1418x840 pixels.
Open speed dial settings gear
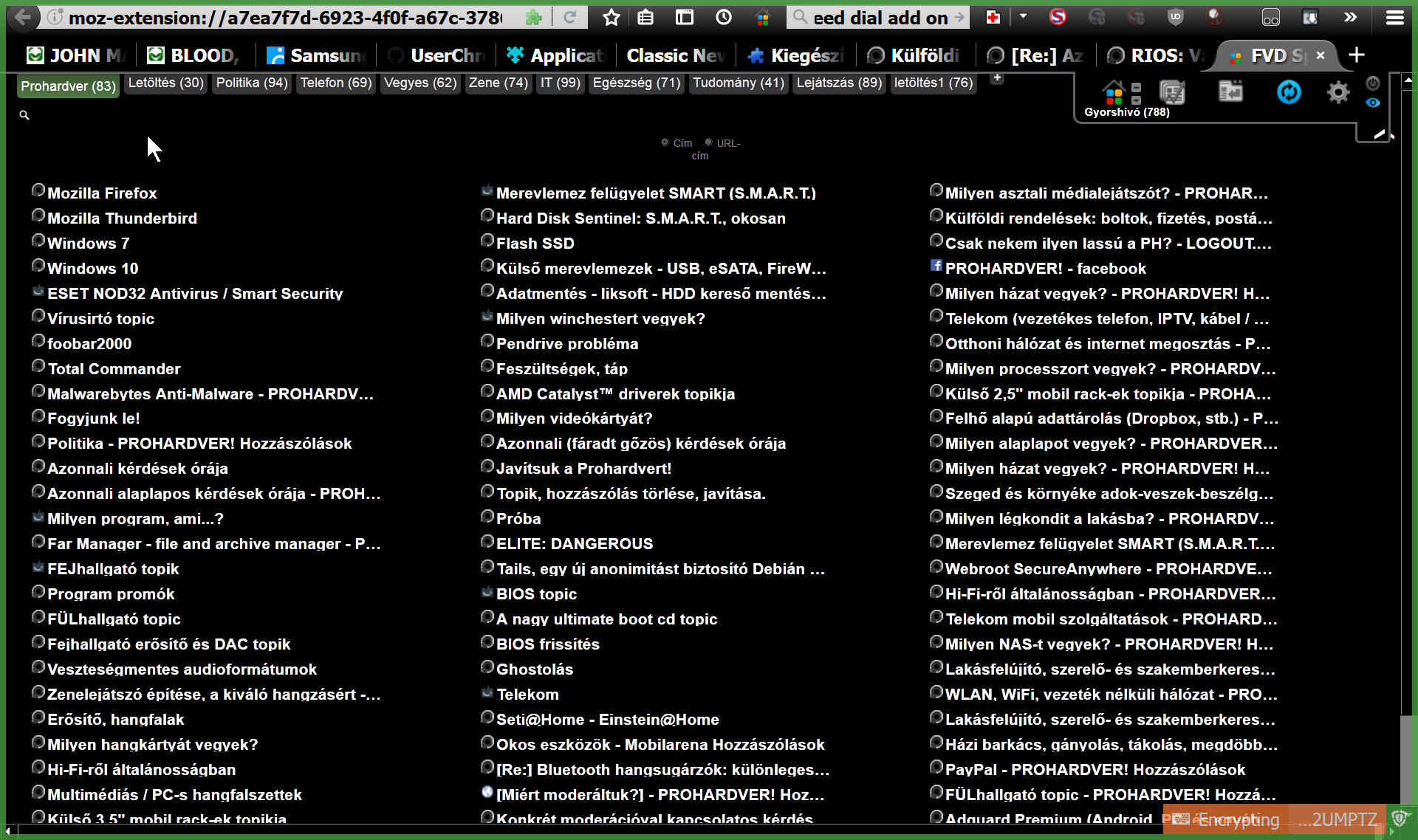[1338, 92]
